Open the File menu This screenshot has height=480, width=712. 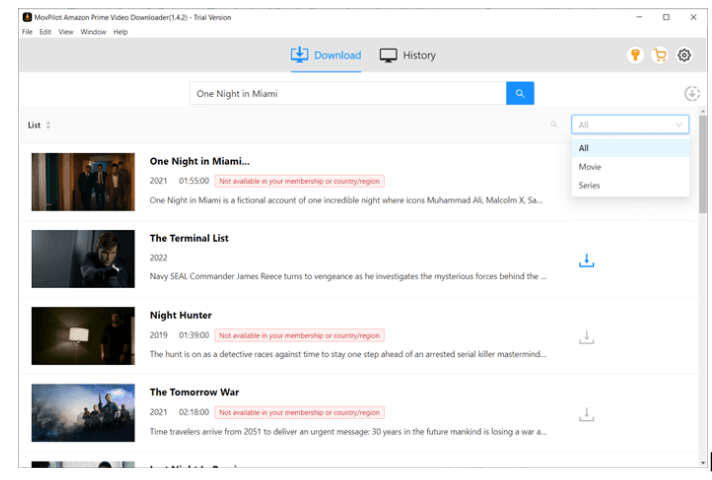[x=27, y=32]
